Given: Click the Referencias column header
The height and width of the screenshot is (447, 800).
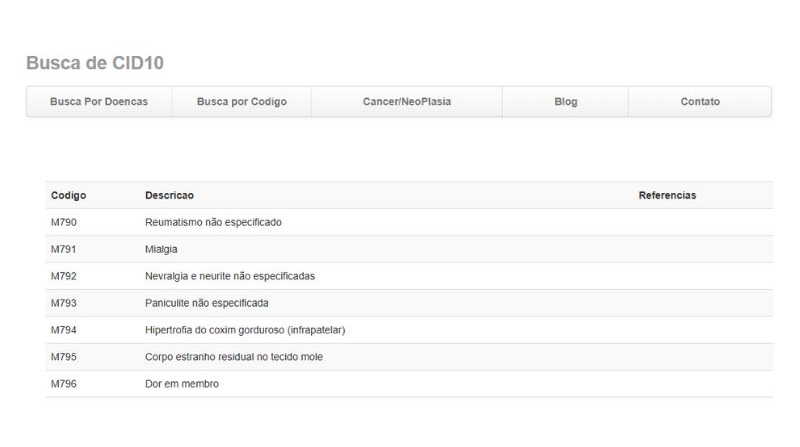Looking at the screenshot, I should [x=667, y=195].
